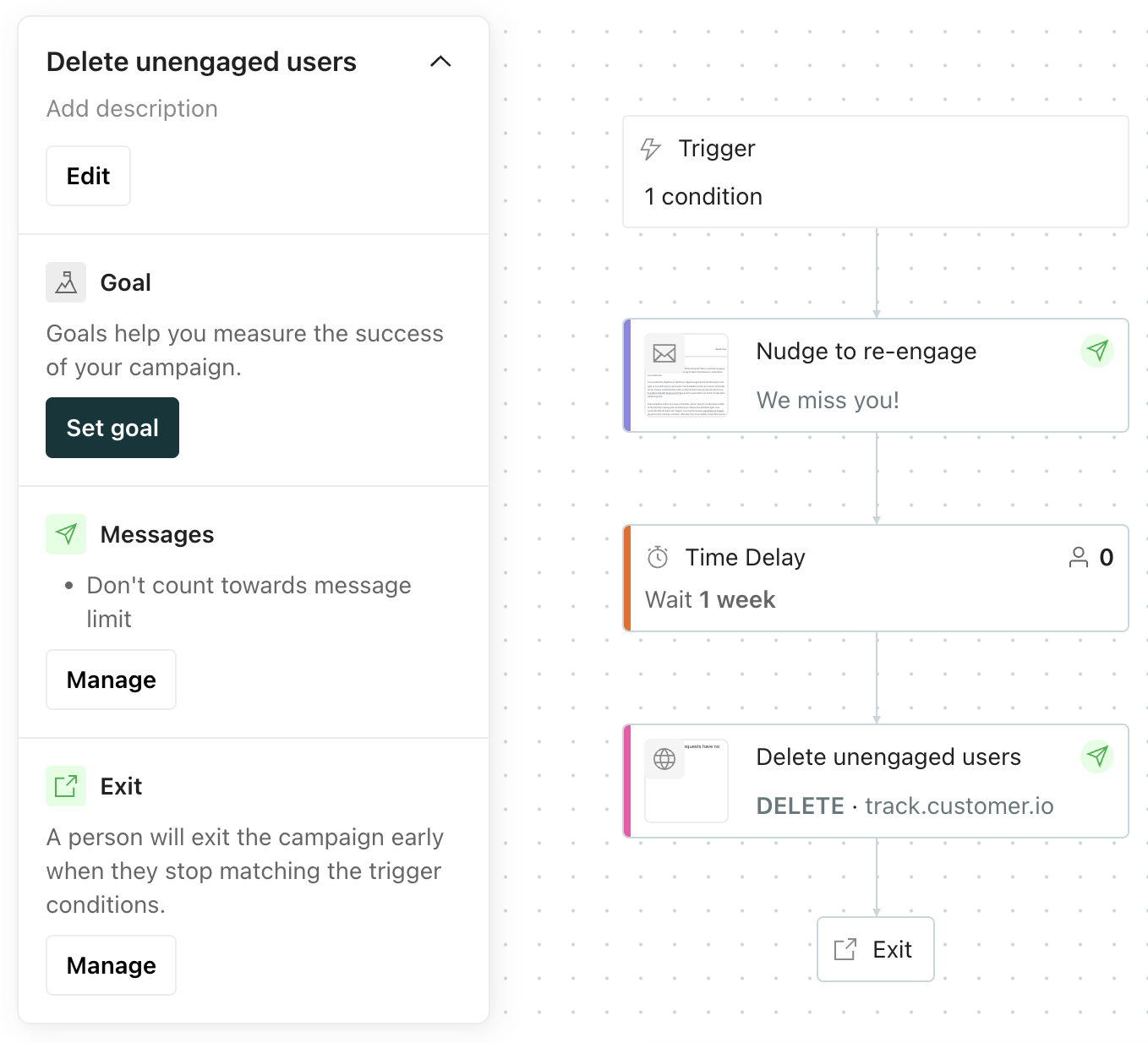The height and width of the screenshot is (1043, 1148).
Task: Collapse the Delete unengaged users panel
Action: [x=440, y=62]
